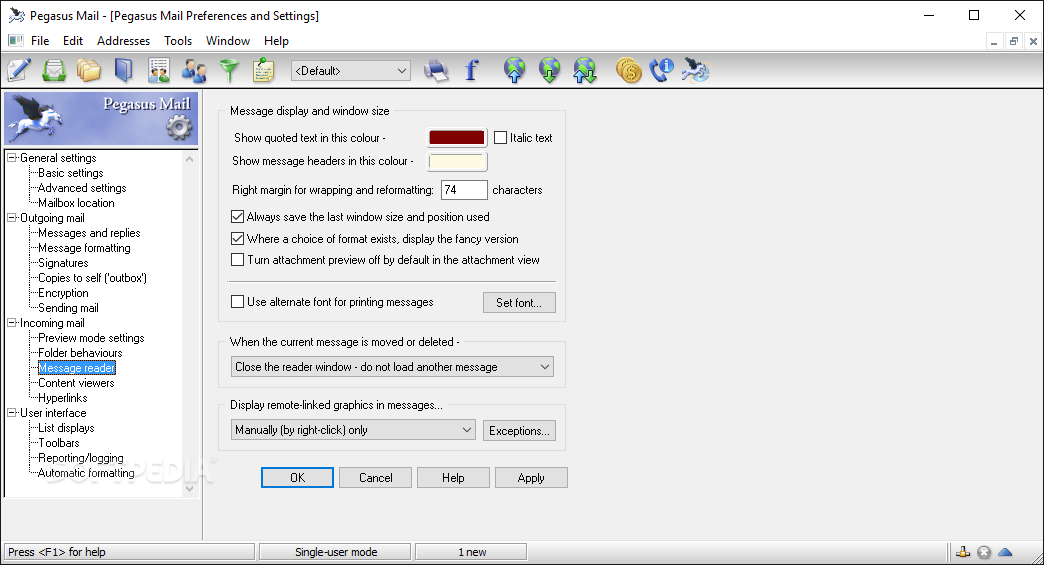1044x565 pixels.
Task: Click the right margin characters field
Action: coord(464,190)
